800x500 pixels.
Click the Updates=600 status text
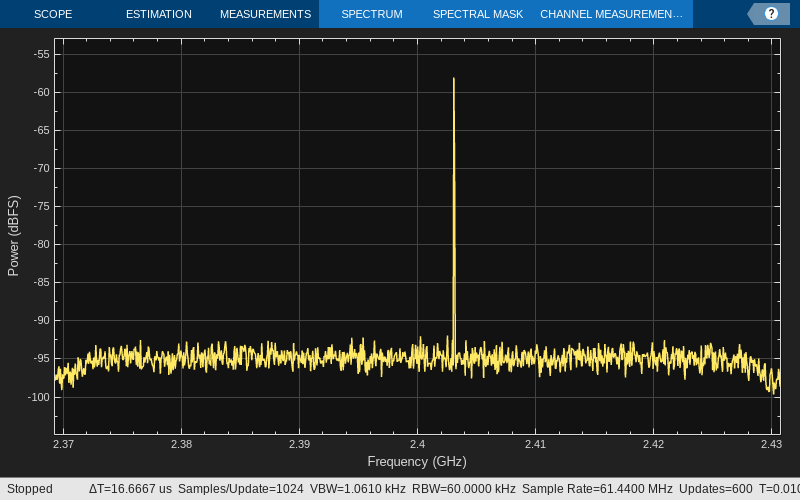(x=715, y=488)
